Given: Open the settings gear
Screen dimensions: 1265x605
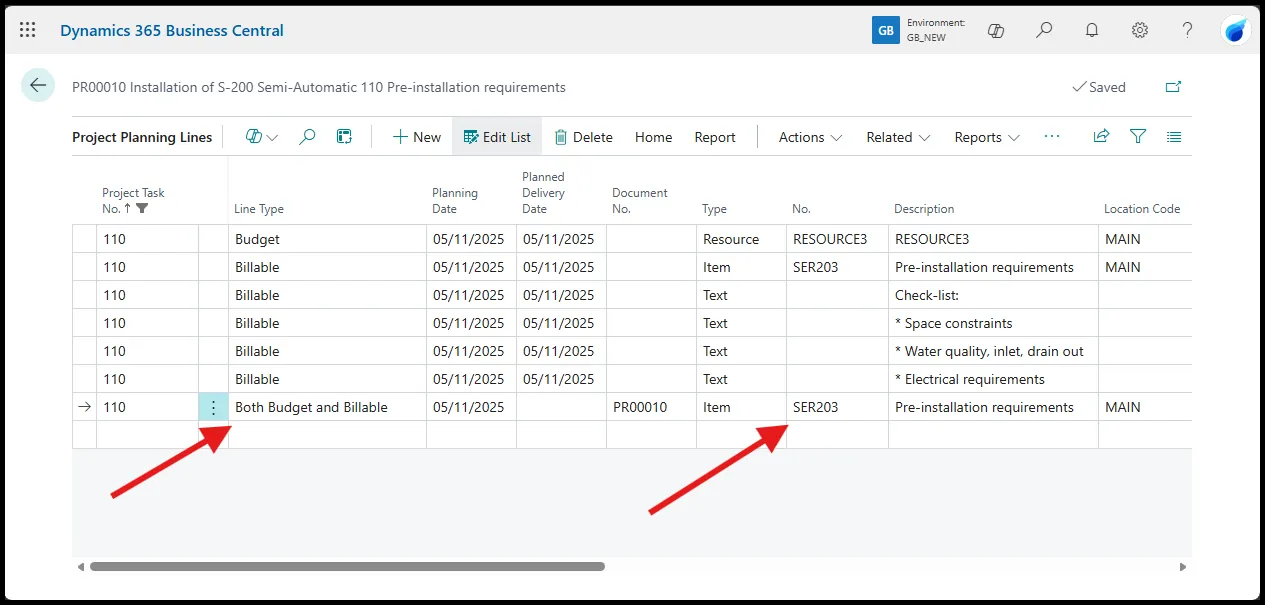Looking at the screenshot, I should [x=1140, y=30].
